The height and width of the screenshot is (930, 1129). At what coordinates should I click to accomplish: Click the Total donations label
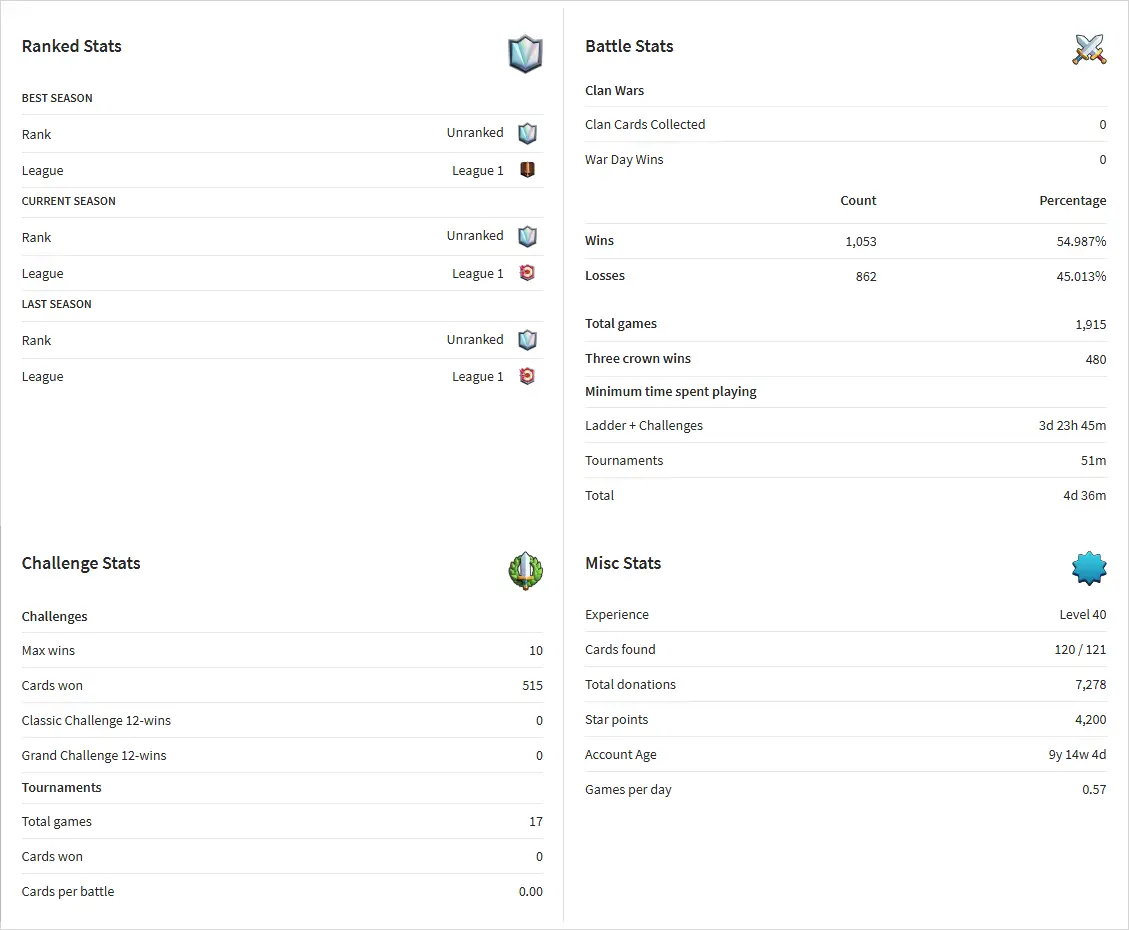click(630, 684)
